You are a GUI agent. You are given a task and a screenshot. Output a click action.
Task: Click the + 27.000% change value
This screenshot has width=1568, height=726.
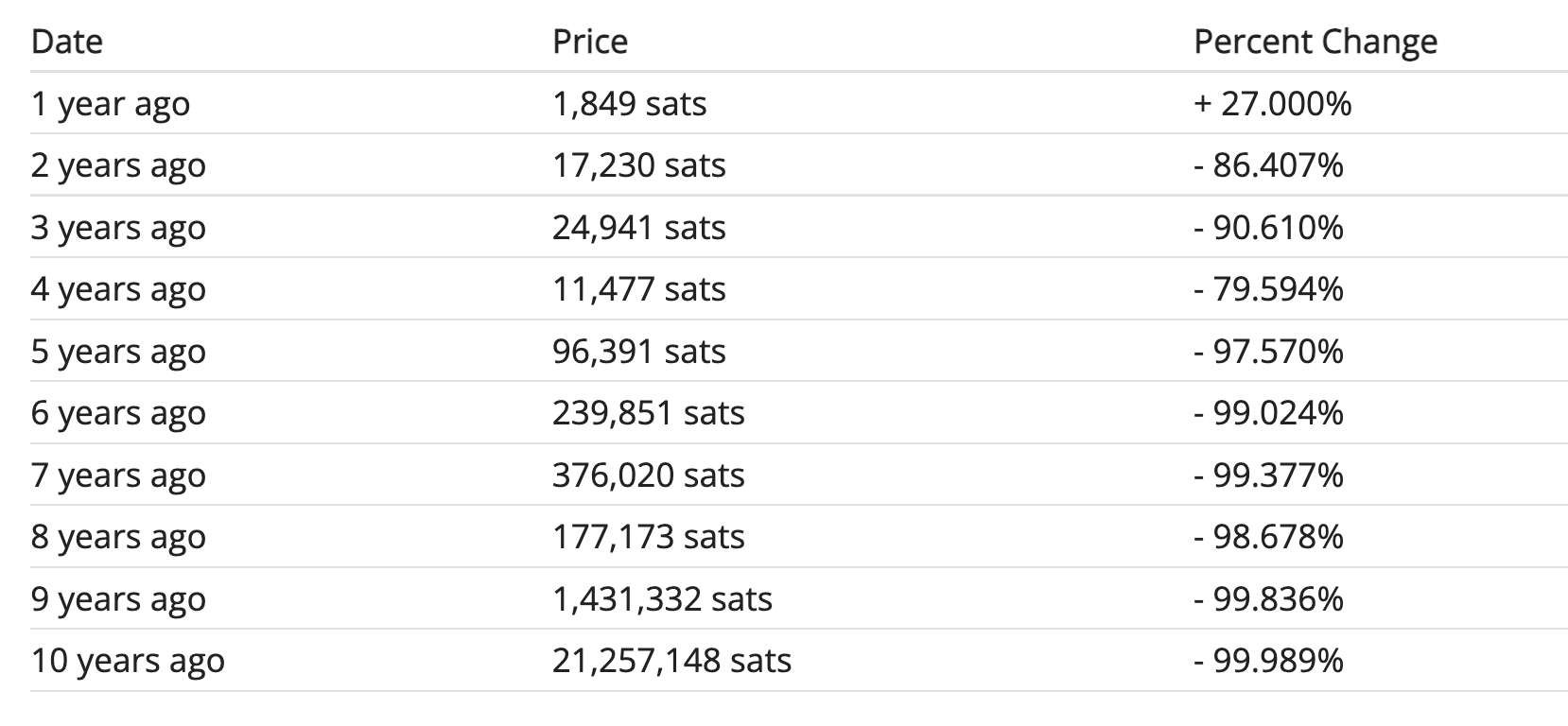pos(1272,104)
